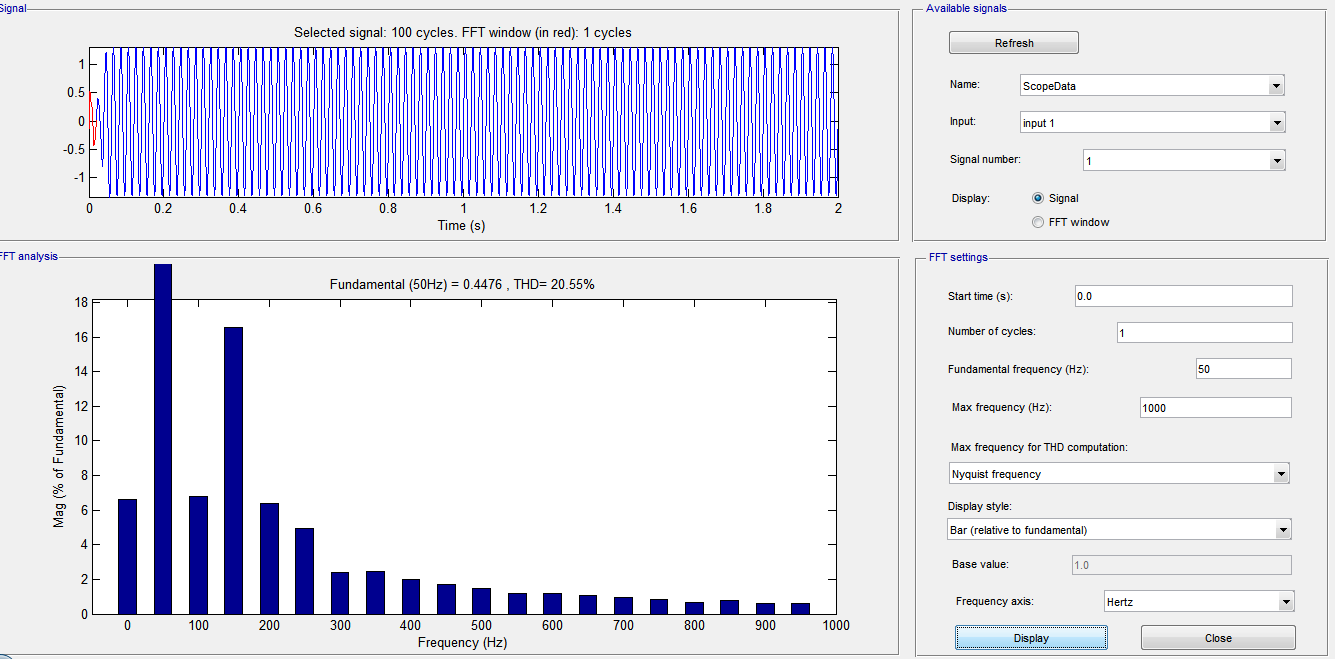Choose the FFT window display radio button
Viewport: 1335px width, 659px height.
(1038, 222)
